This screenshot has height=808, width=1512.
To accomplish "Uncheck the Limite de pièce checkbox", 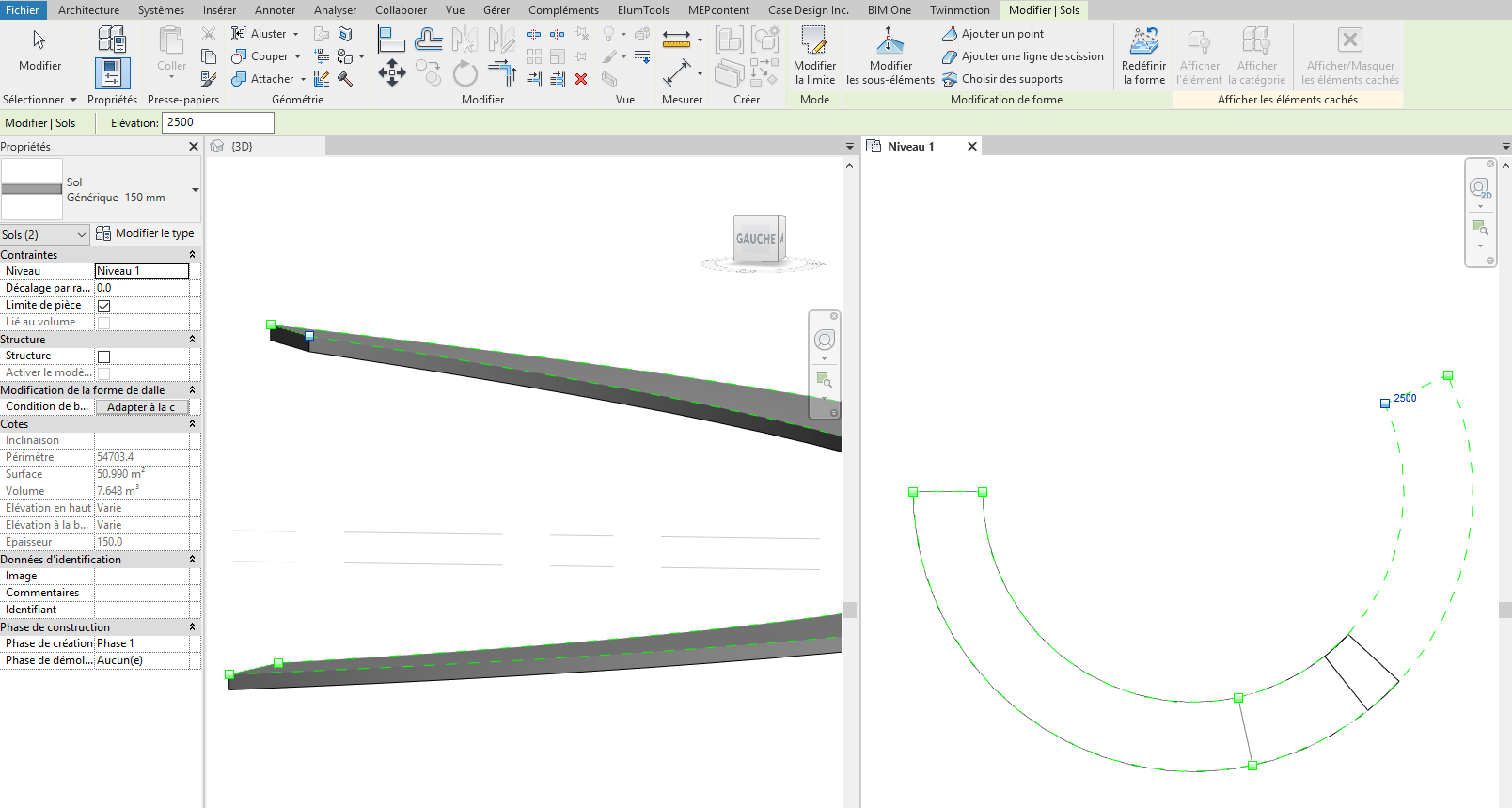I will [x=104, y=306].
